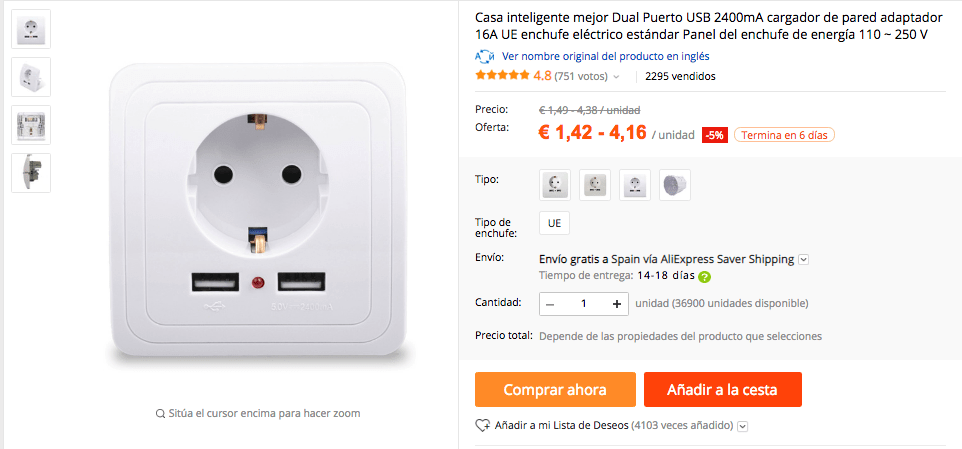Image resolution: width=962 pixels, height=449 pixels.
Task: Choose the round white back-box type option
Action: pyautogui.click(x=675, y=185)
